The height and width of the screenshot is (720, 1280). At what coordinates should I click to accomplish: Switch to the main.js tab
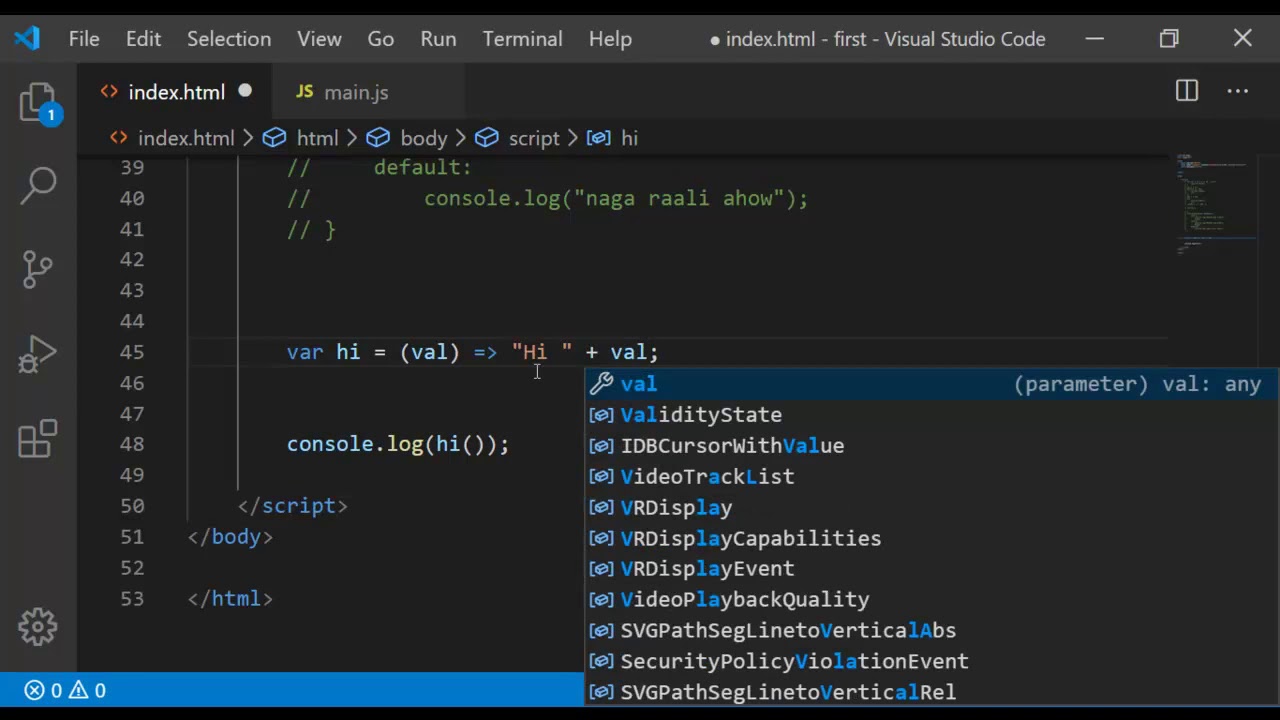pos(343,92)
